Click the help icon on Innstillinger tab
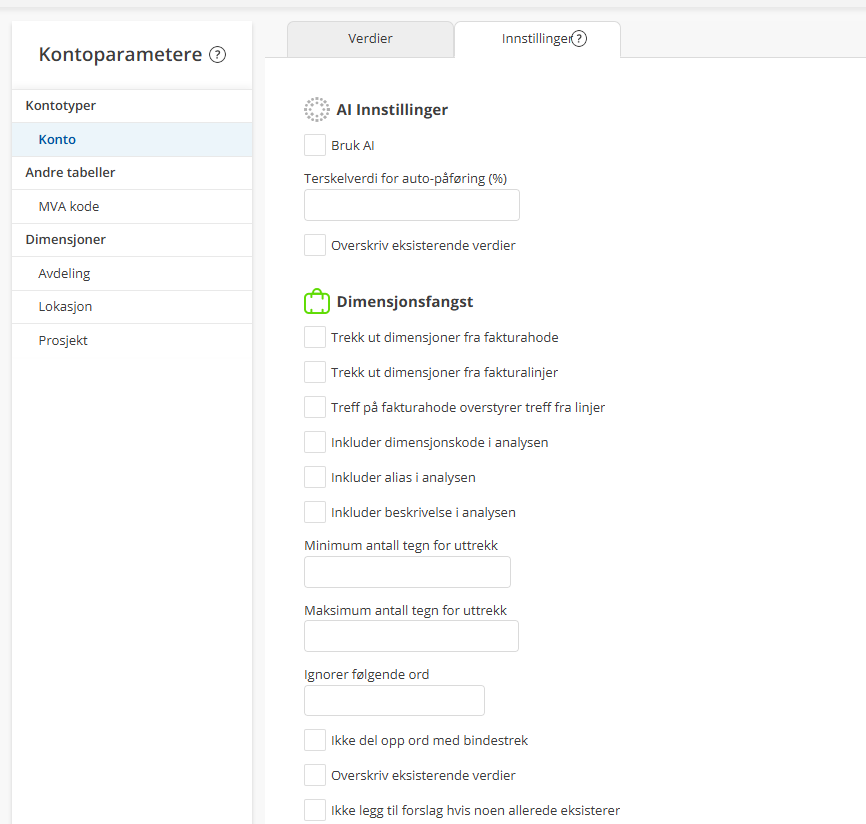 (x=579, y=39)
